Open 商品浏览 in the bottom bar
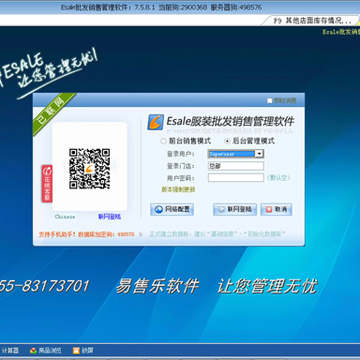This screenshot has height=360, width=360. pyautogui.click(x=46, y=350)
